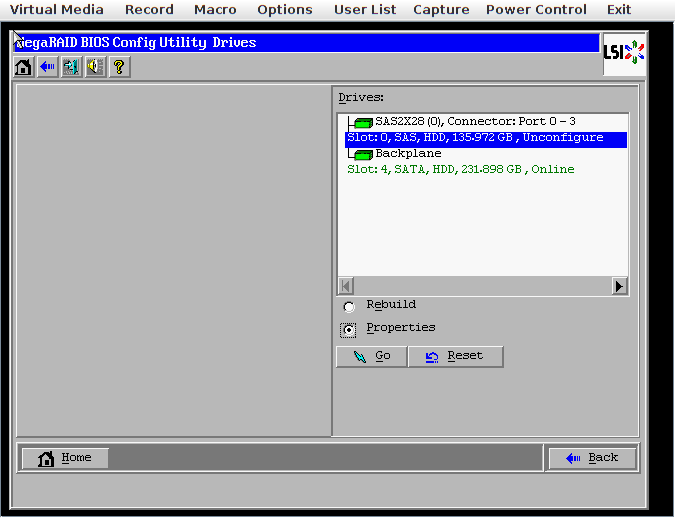The height and width of the screenshot is (518, 675).
Task: Open the Virtual Media menu
Action: [56, 9]
